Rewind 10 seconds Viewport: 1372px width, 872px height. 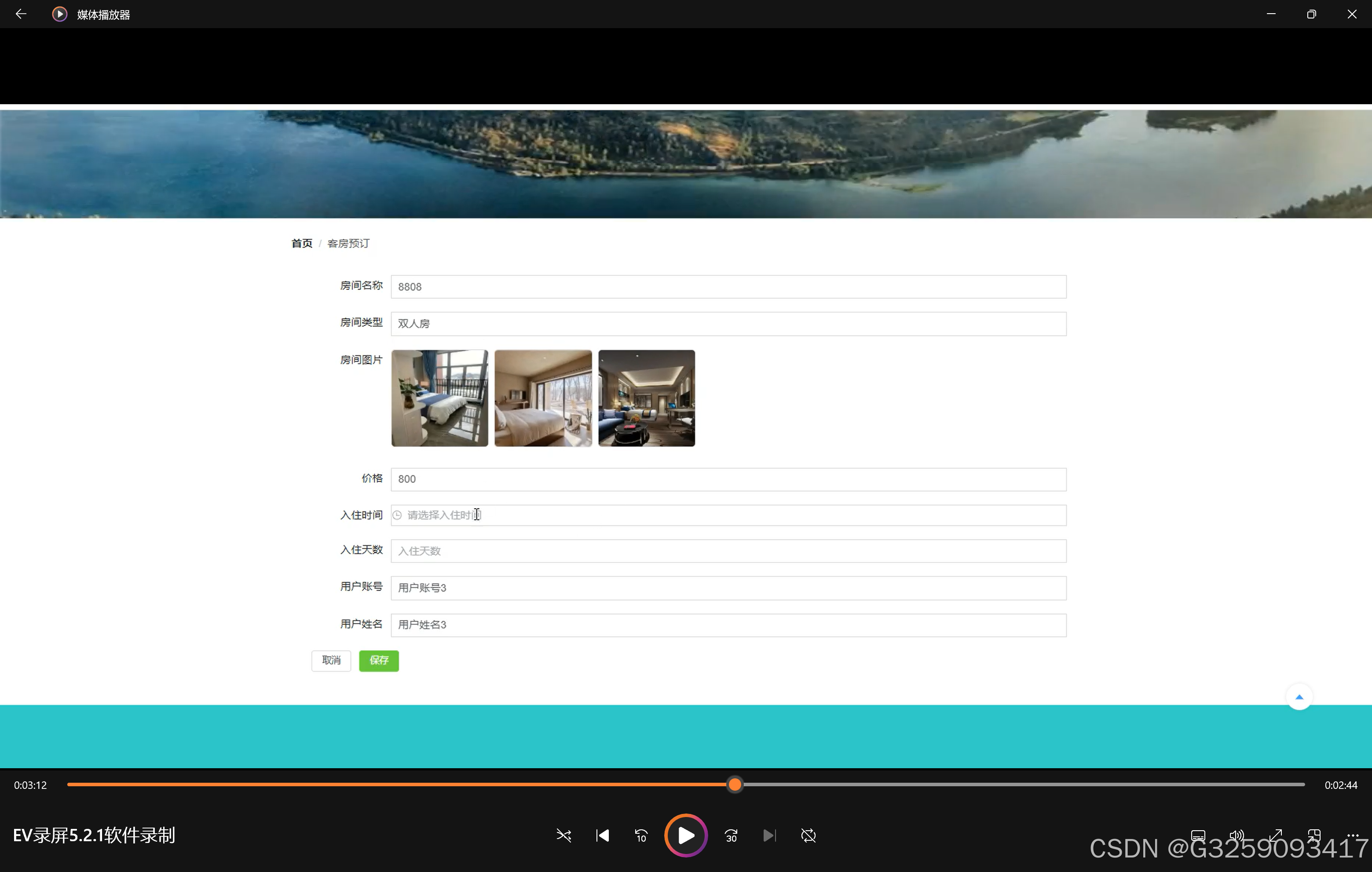(x=641, y=835)
